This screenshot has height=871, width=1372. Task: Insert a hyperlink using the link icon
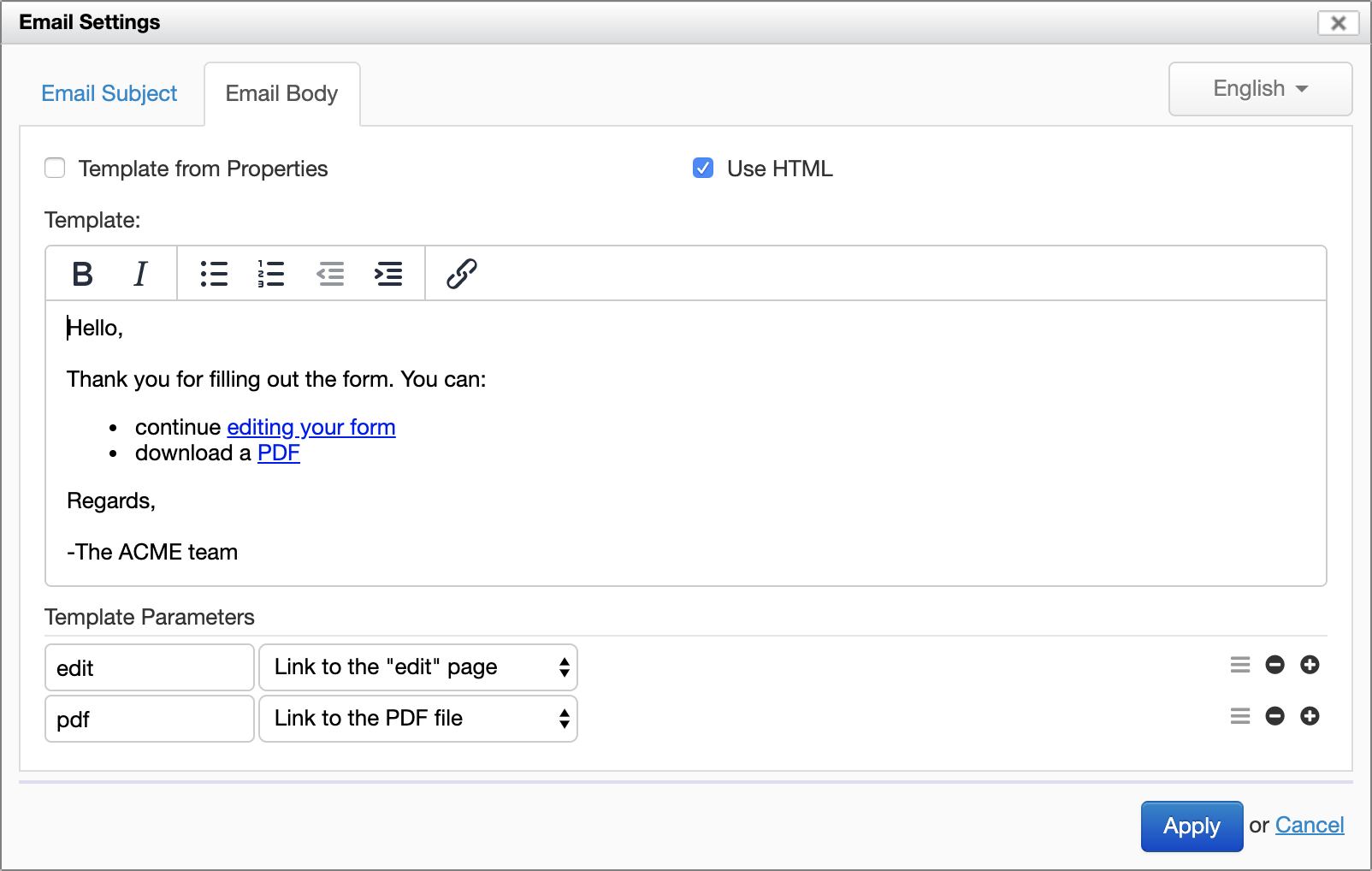(x=461, y=274)
